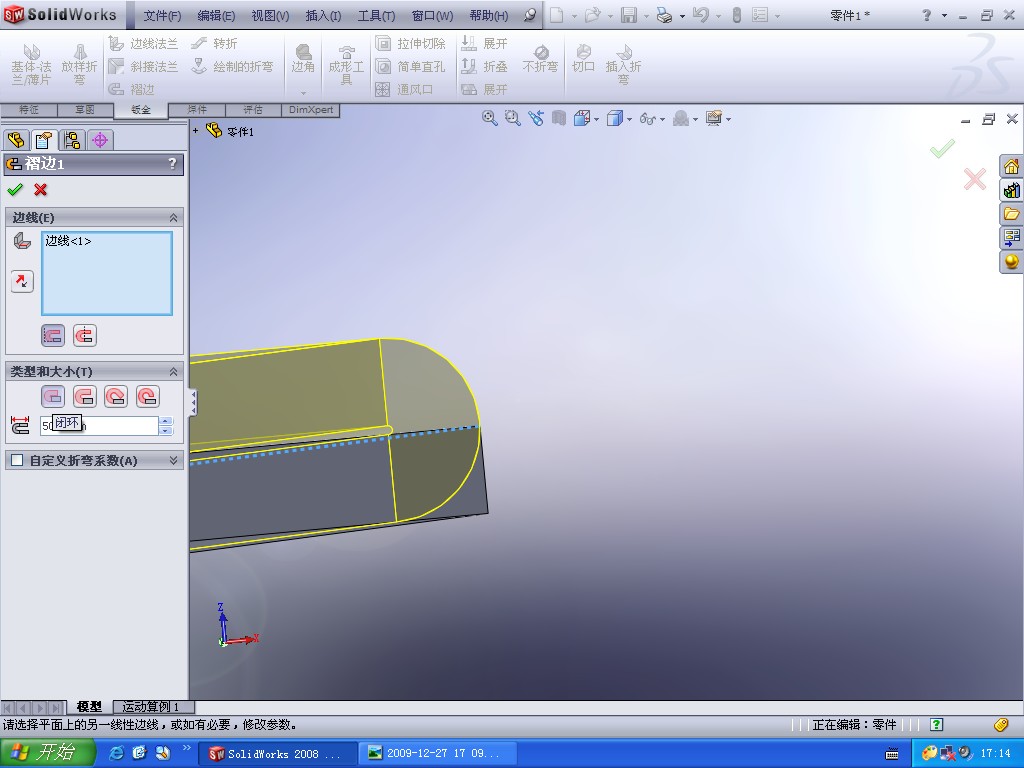
Task: Click the Undo icon
Action: pos(701,15)
